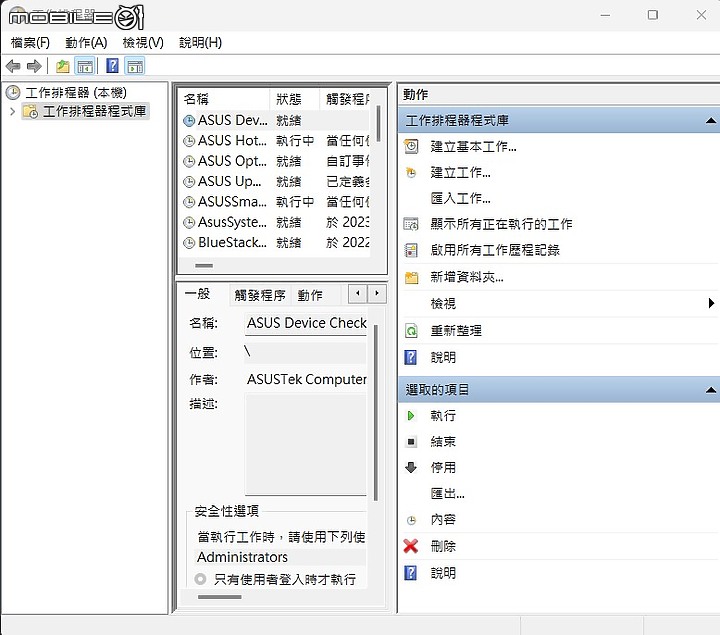The width and height of the screenshot is (720, 635).
Task: Click 建立基本工作... text link
Action: coord(473,146)
